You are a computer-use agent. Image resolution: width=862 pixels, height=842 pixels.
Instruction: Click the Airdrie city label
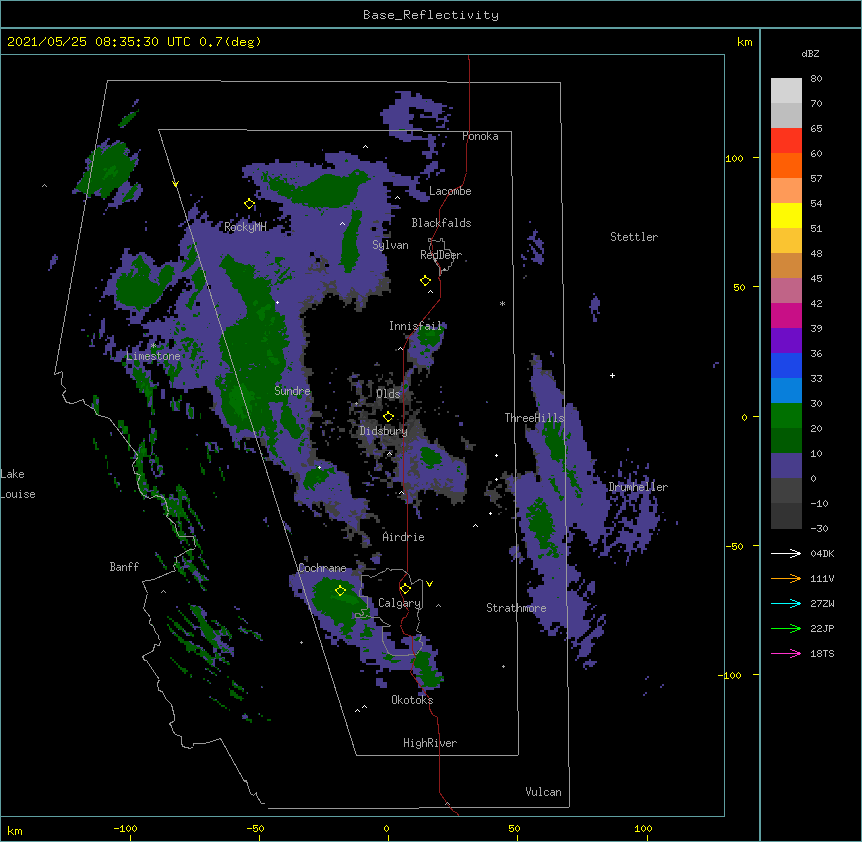(x=404, y=537)
